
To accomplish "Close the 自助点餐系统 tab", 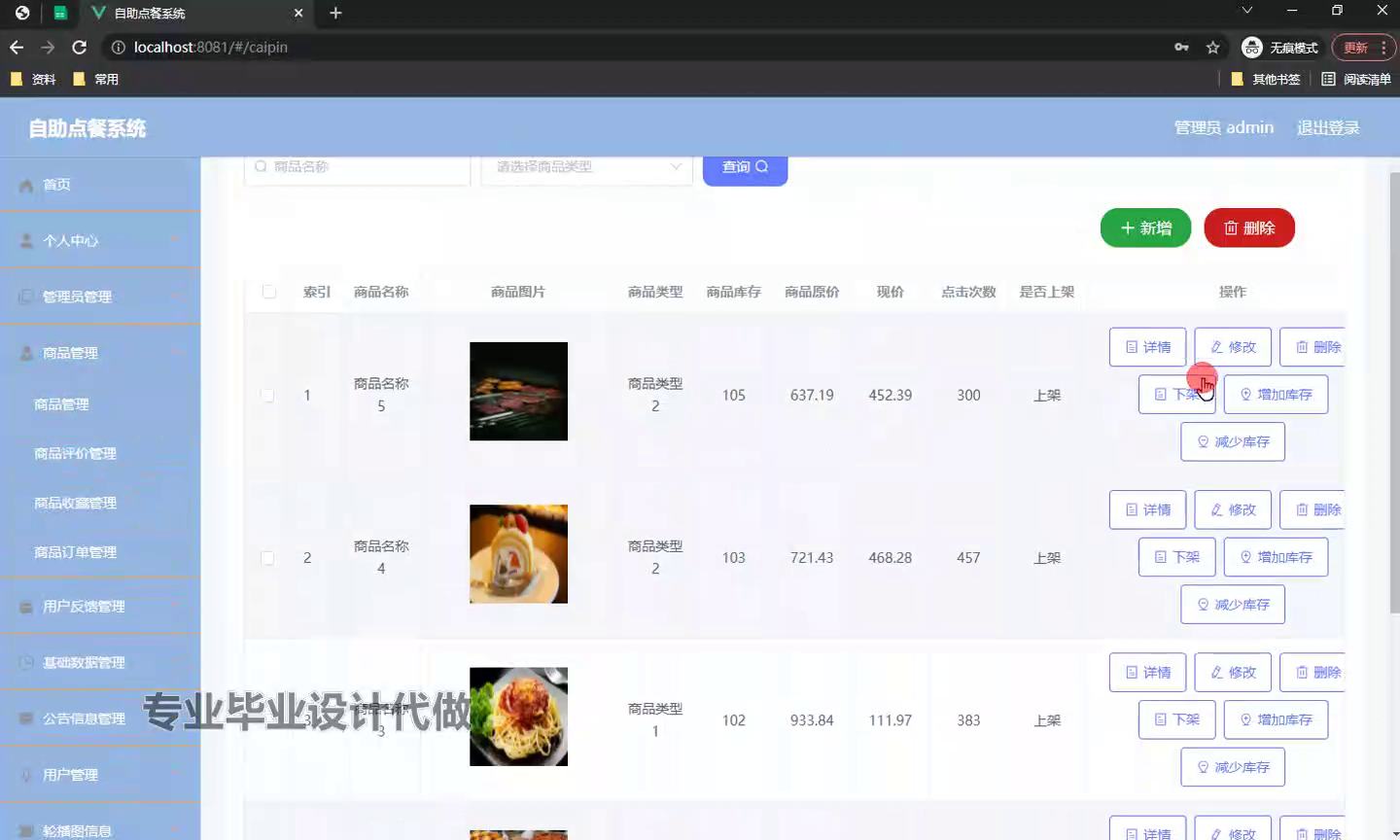I will (298, 13).
